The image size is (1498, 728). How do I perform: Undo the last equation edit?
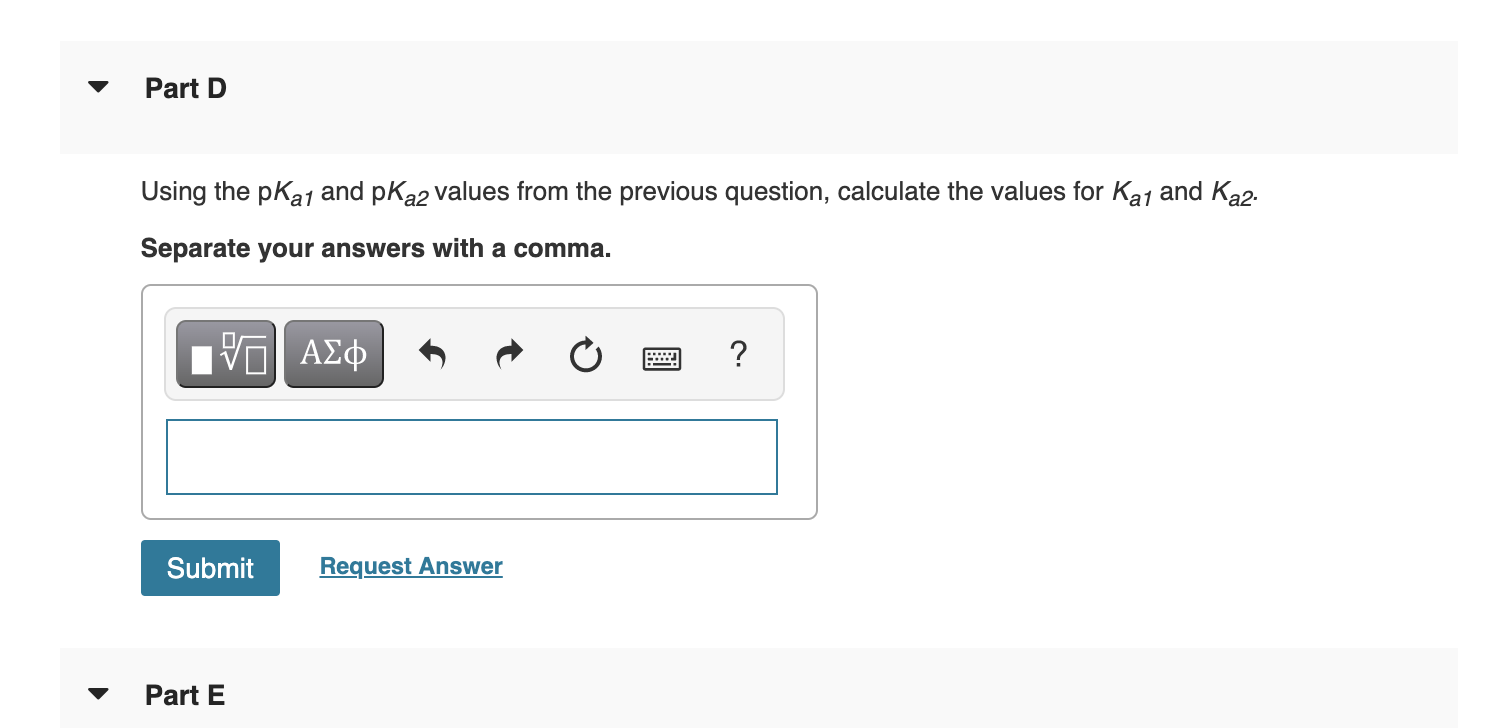tap(431, 353)
